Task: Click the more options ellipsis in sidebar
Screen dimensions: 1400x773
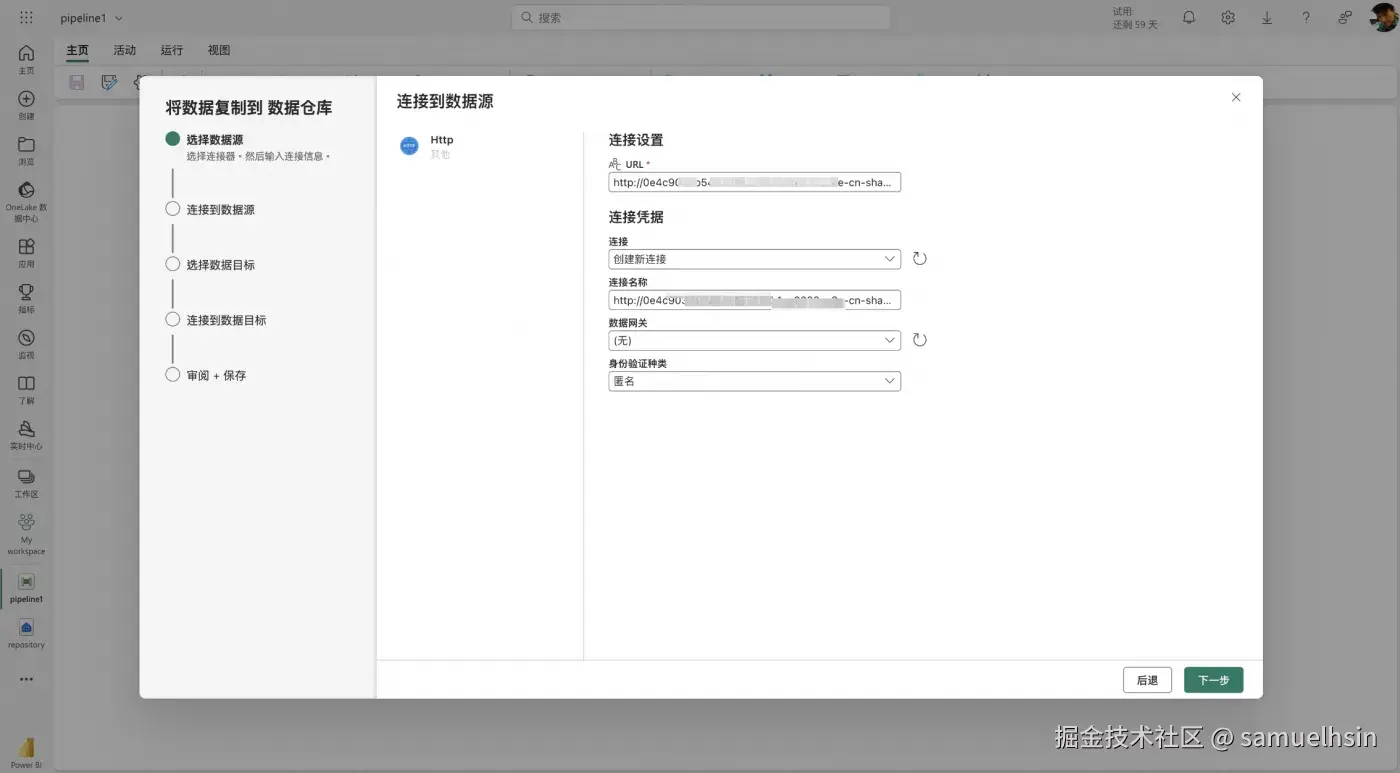Action: [26, 679]
